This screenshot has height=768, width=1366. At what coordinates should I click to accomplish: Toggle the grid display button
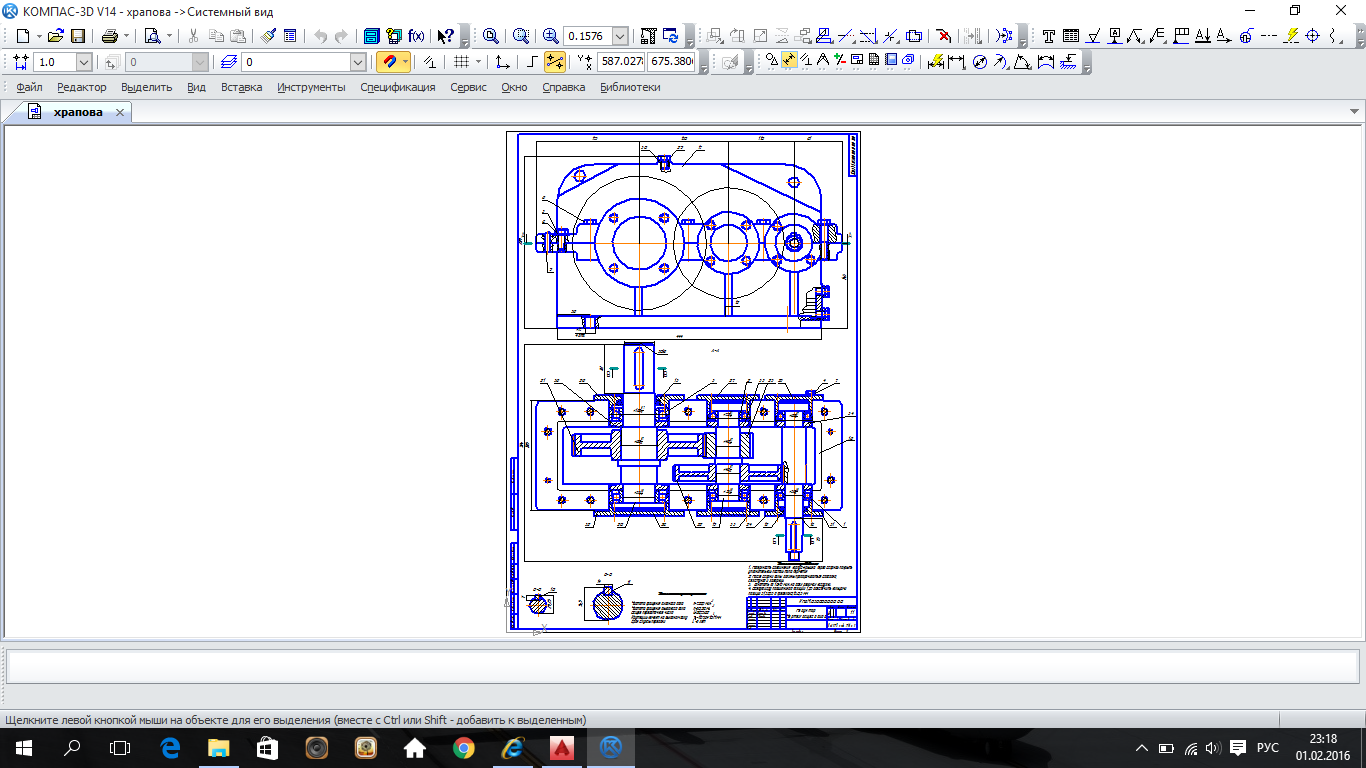pos(461,62)
